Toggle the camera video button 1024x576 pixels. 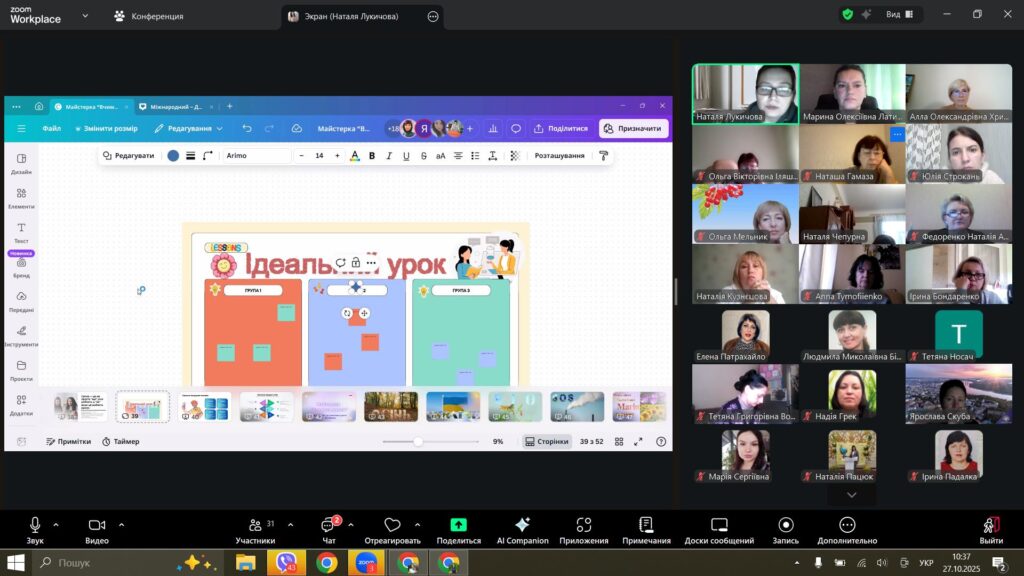tap(96, 525)
